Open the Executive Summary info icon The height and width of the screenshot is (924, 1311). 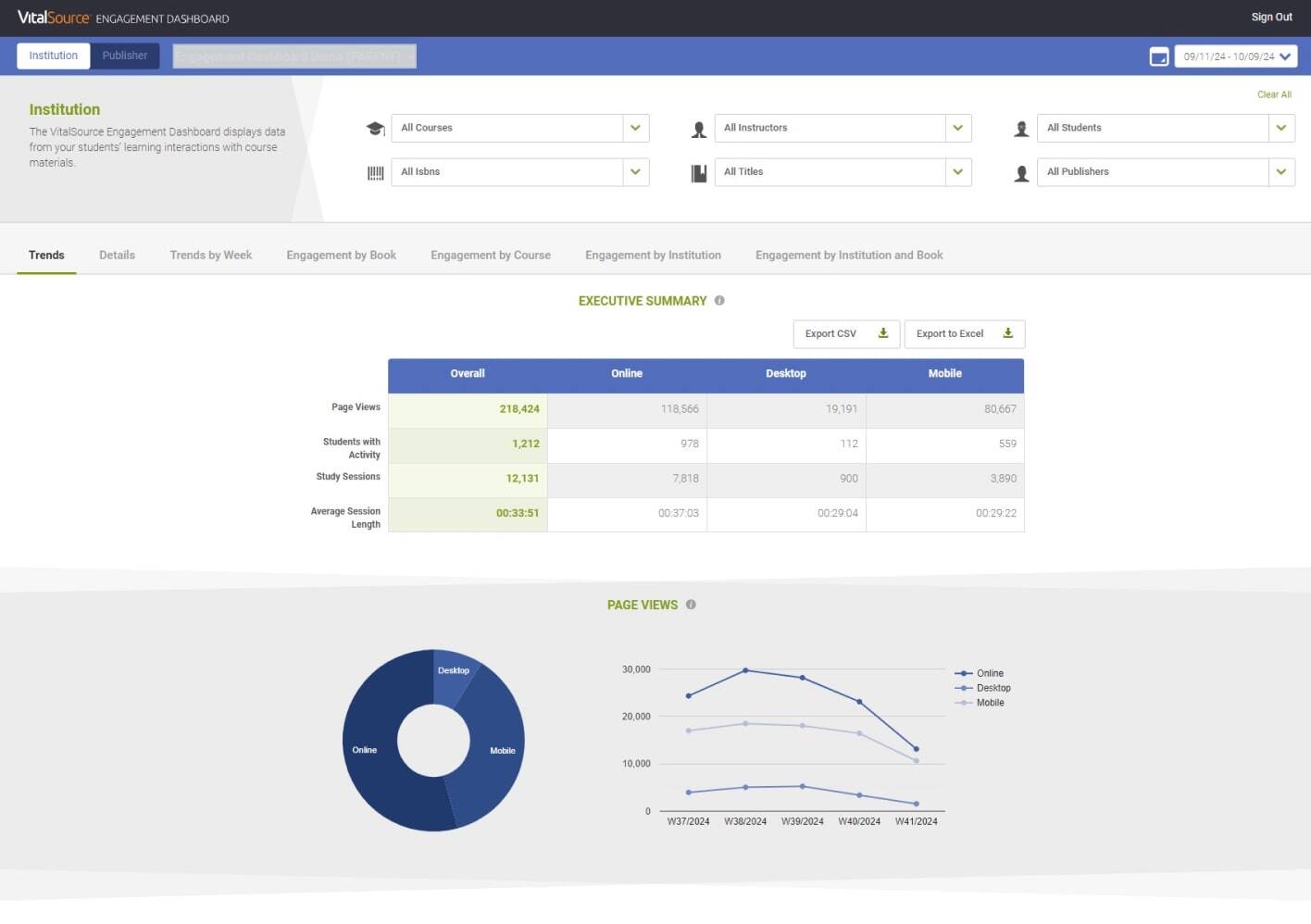[x=719, y=301]
